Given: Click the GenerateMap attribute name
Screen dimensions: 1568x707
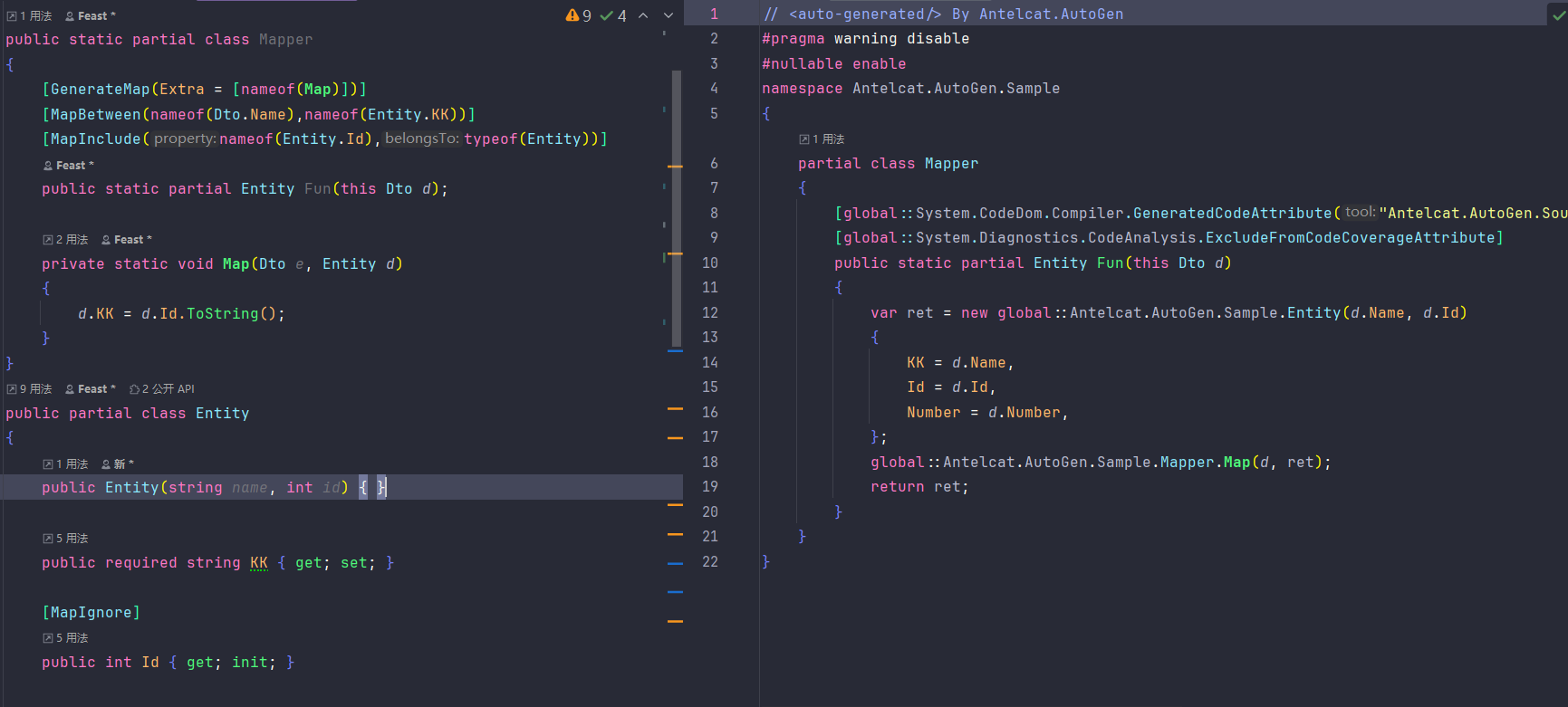Looking at the screenshot, I should (x=100, y=89).
